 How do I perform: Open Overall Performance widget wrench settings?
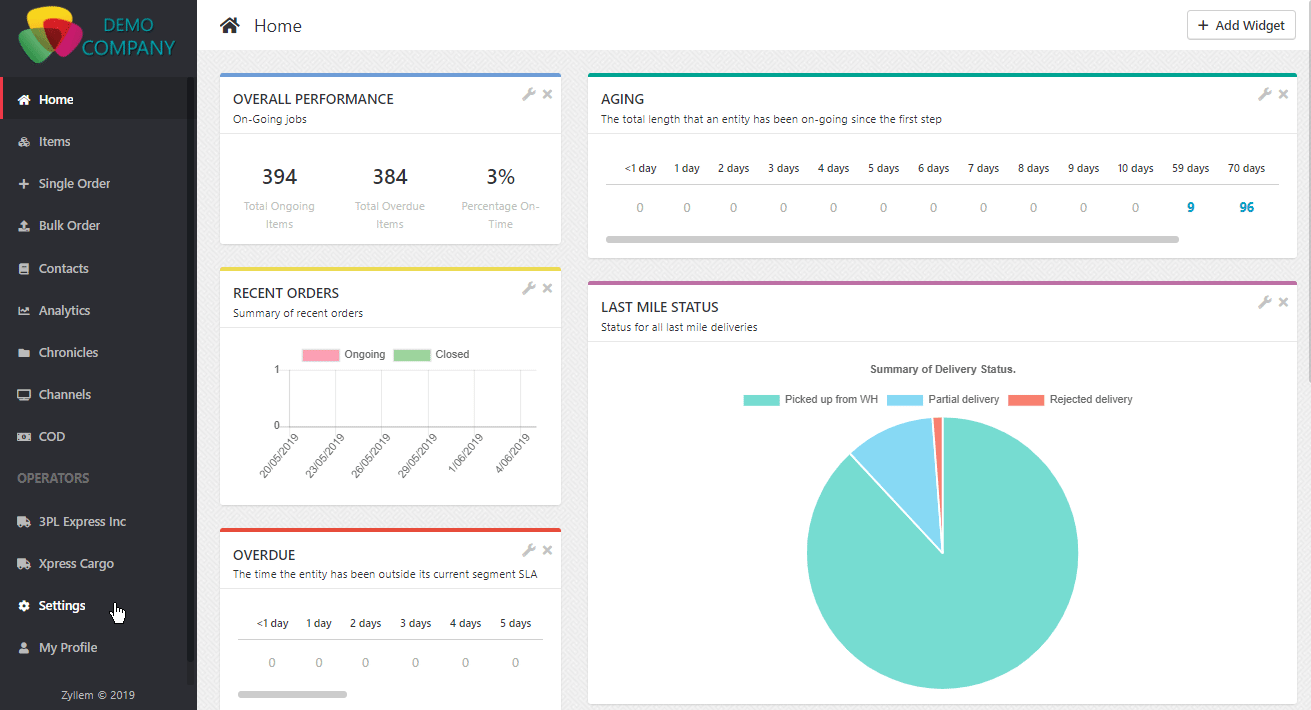click(x=529, y=94)
